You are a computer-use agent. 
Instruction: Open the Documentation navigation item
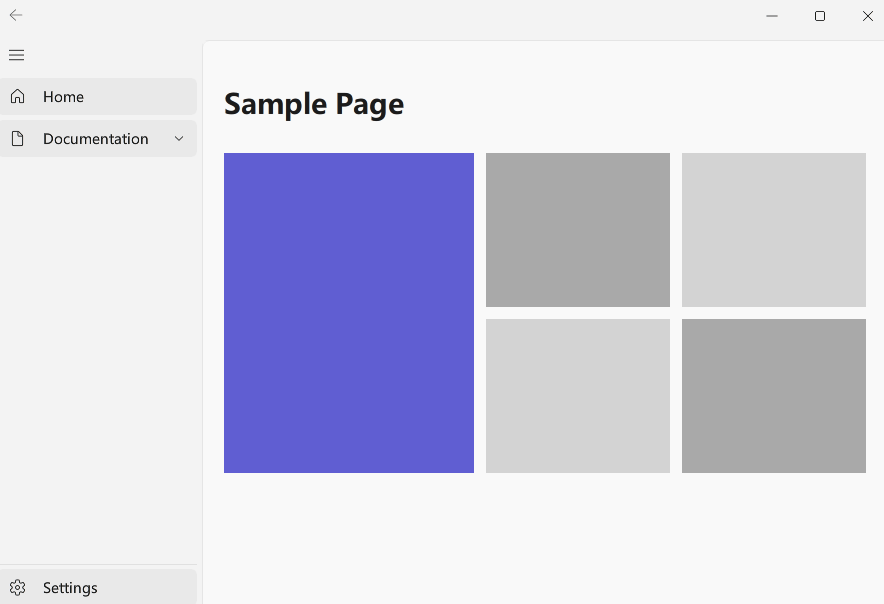[98, 138]
